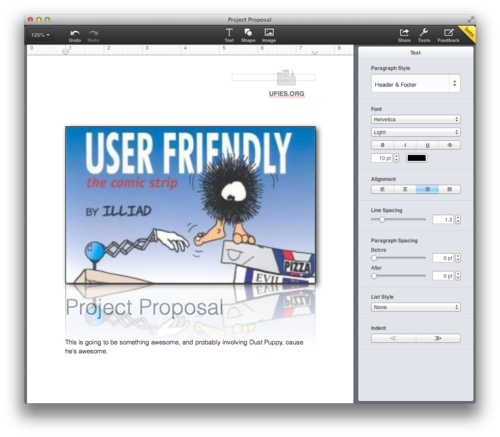Center align the text

tap(405, 189)
